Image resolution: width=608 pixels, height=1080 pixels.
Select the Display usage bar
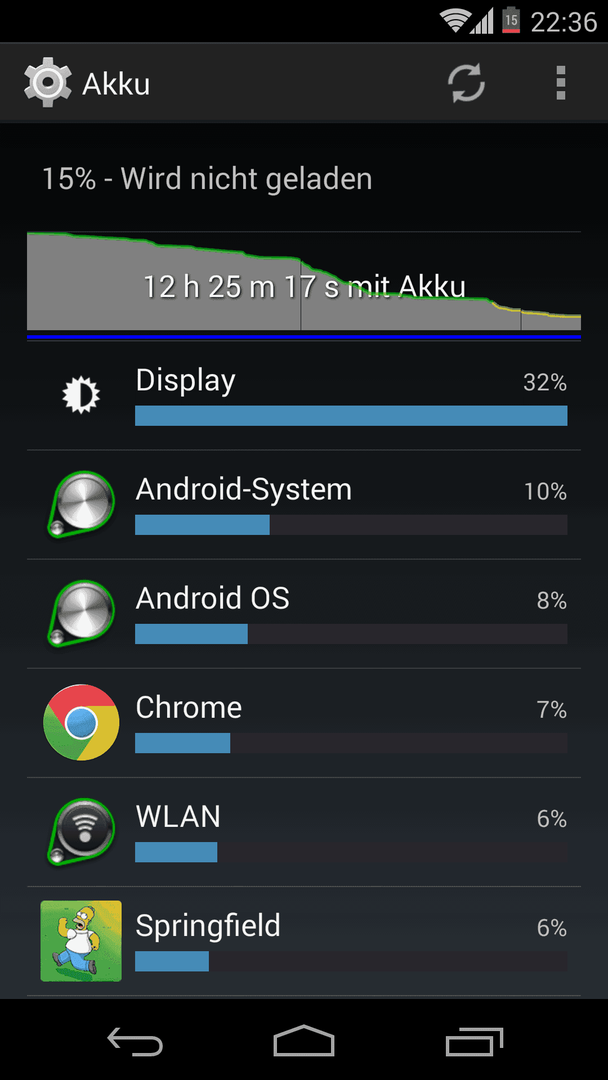[351, 415]
